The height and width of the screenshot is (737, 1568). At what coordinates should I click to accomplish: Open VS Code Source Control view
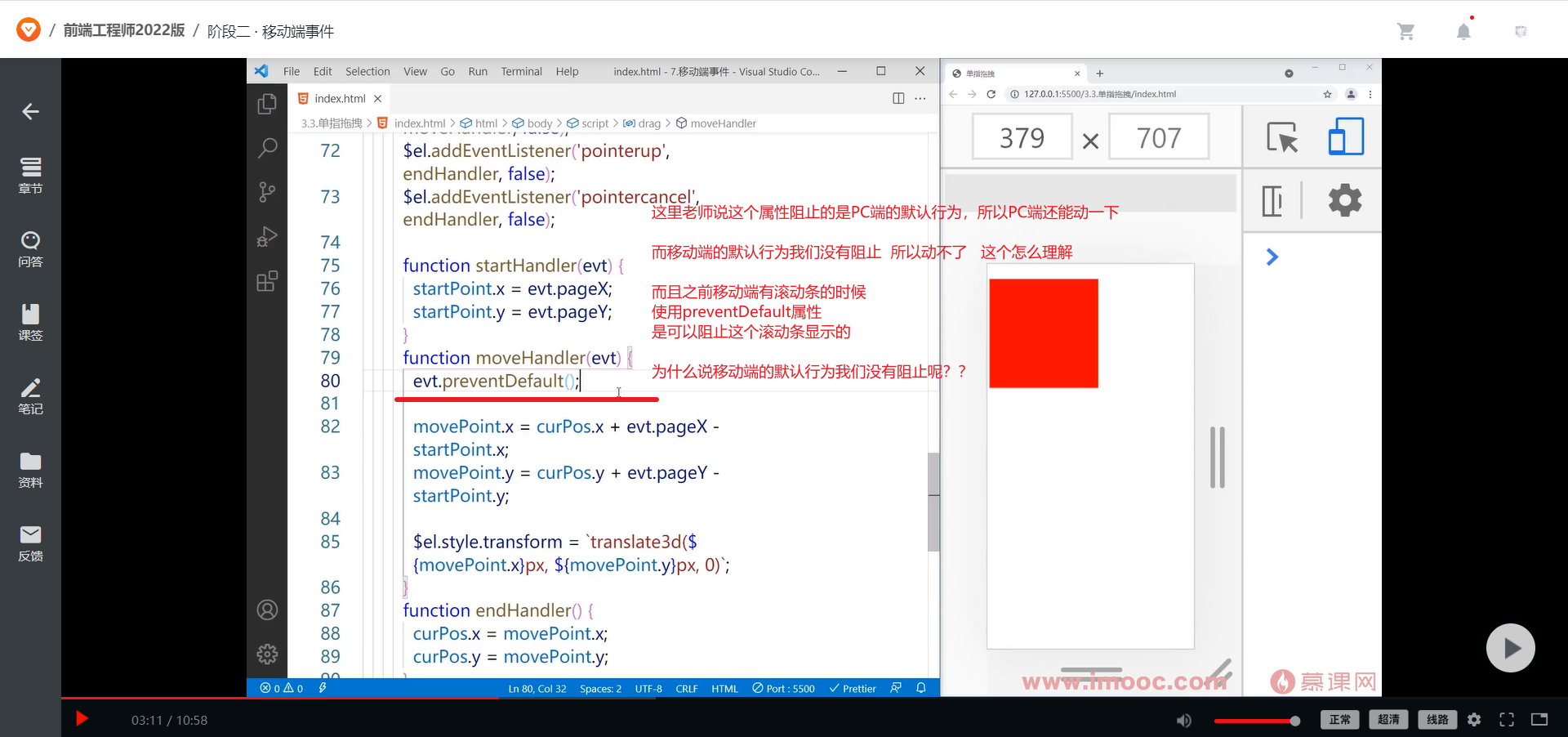coord(267,192)
